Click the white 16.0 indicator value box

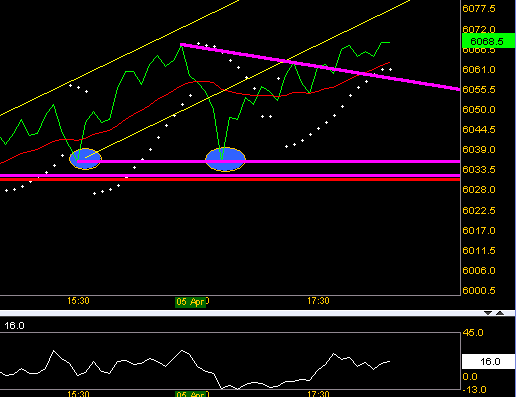tap(488, 362)
